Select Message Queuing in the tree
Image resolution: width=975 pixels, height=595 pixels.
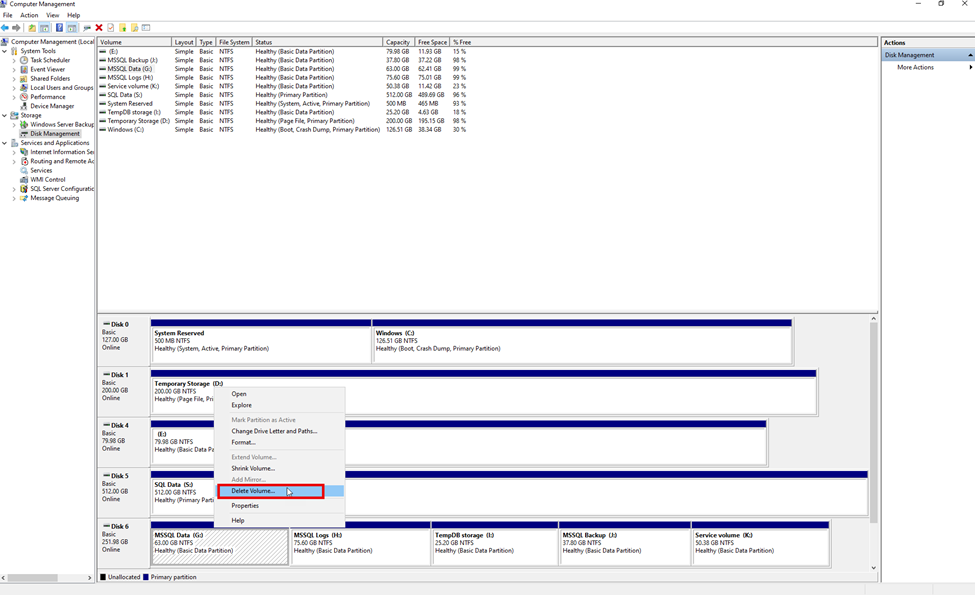click(x=55, y=198)
